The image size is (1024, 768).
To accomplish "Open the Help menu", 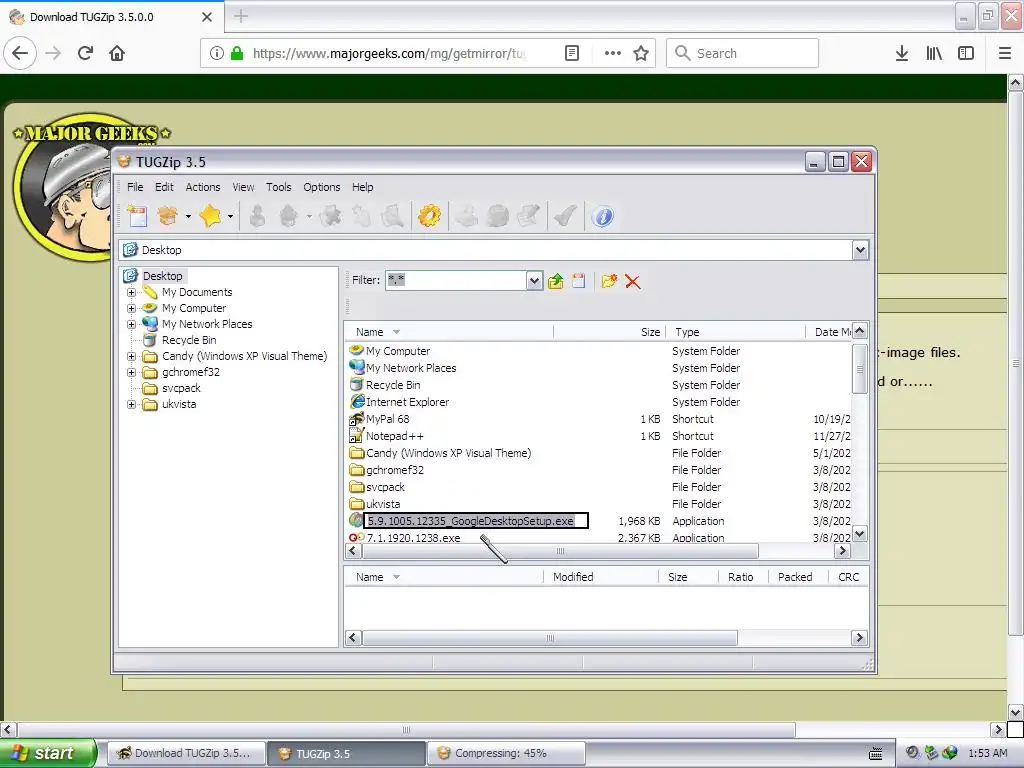I will (x=362, y=187).
